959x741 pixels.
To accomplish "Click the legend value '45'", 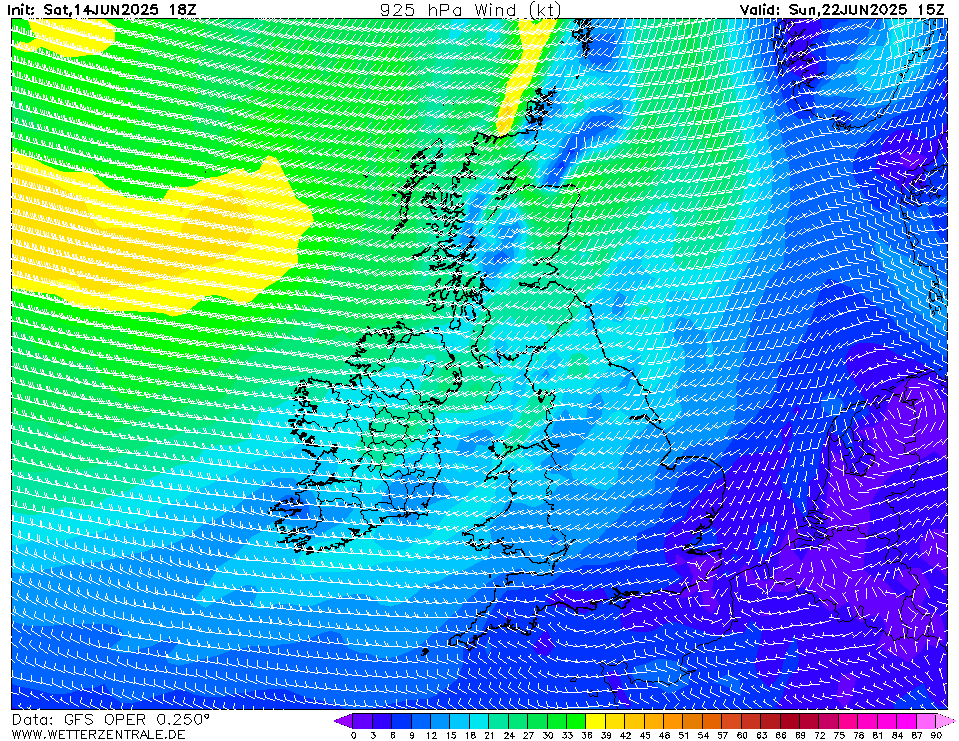I will click(645, 735).
